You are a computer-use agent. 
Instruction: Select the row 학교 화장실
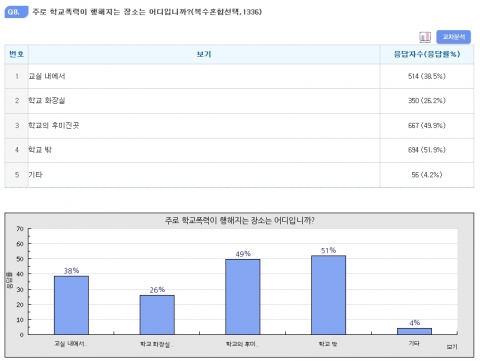click(239, 101)
